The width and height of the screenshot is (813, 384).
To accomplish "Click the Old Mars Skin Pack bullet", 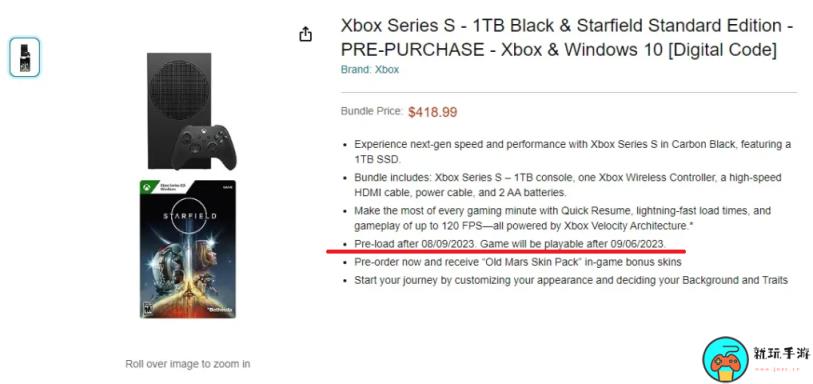I will point(517,262).
